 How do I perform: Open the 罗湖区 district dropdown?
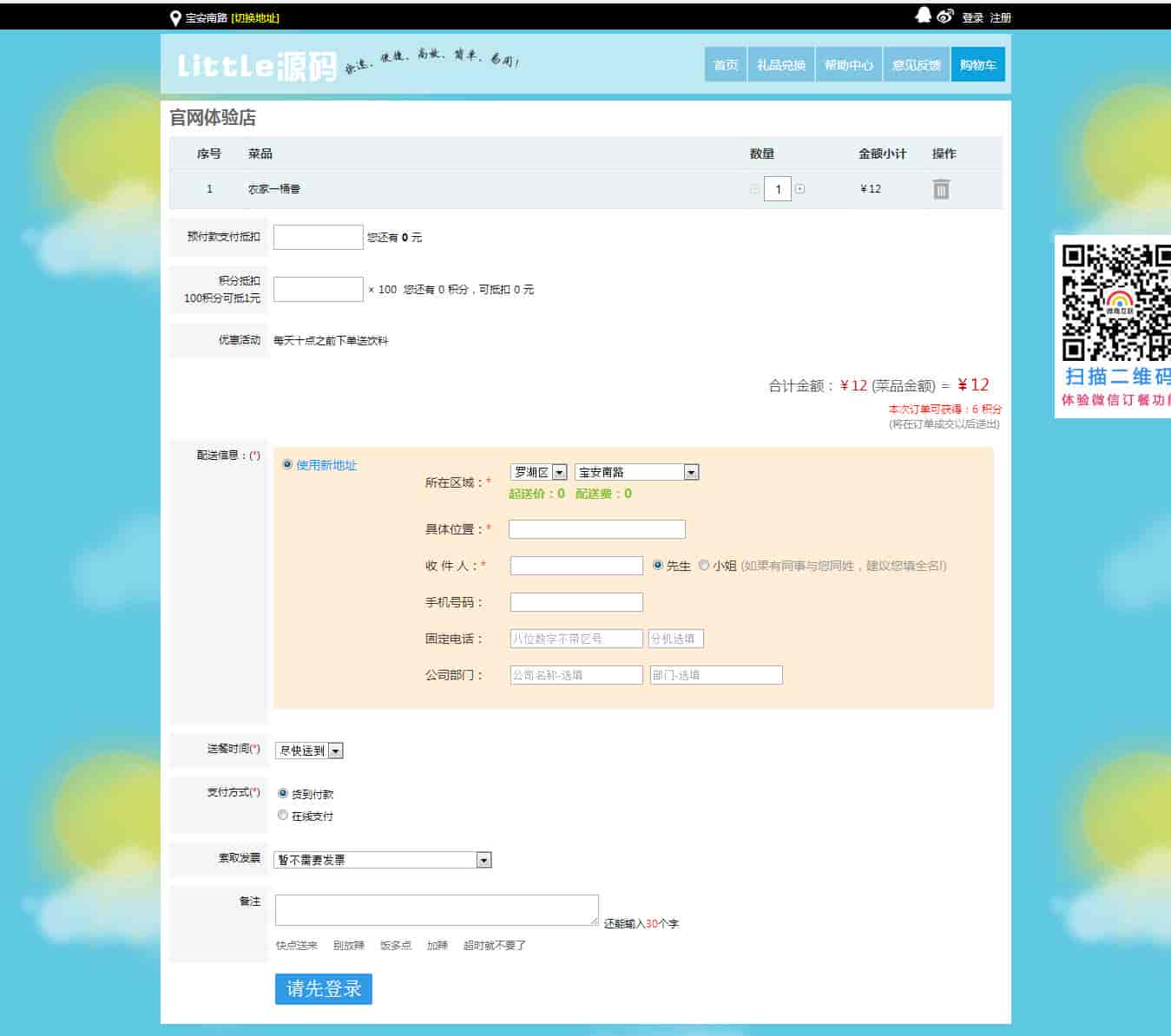[538, 472]
